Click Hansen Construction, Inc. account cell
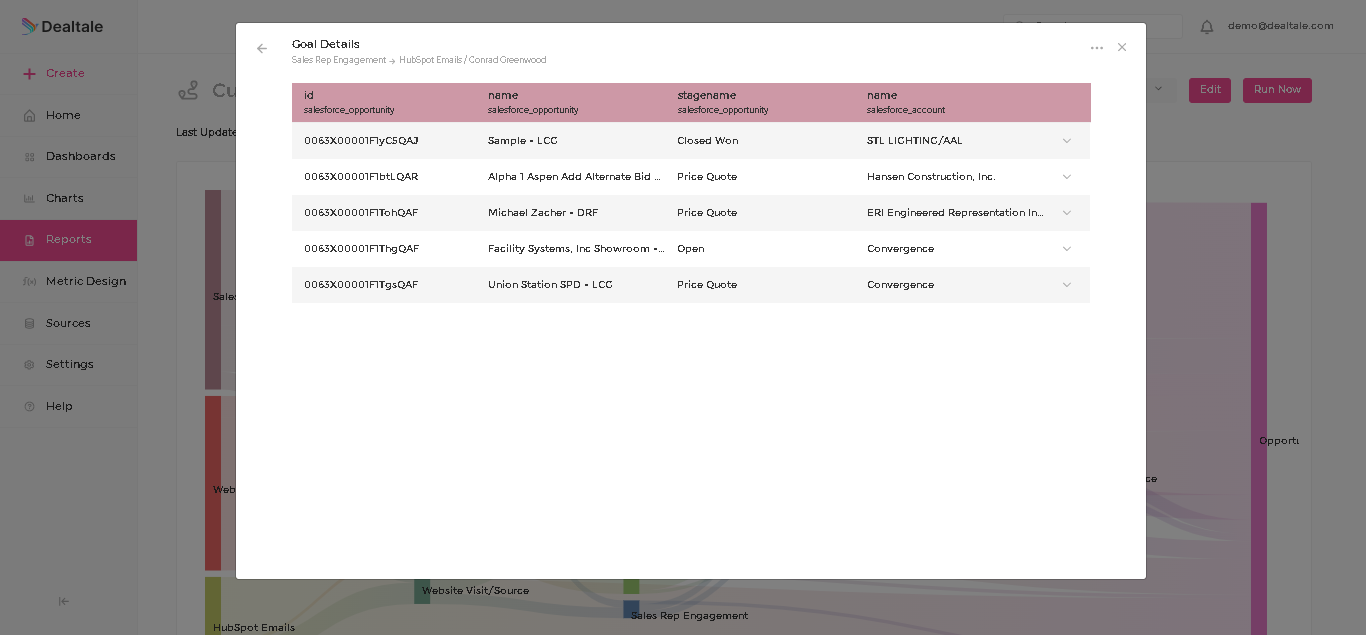The image size is (1366, 635). pos(931,177)
